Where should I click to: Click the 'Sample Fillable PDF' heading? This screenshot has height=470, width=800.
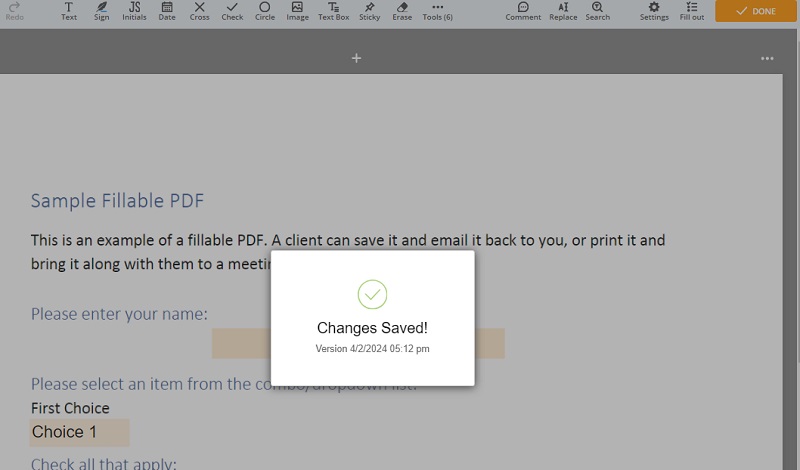[x=117, y=201]
